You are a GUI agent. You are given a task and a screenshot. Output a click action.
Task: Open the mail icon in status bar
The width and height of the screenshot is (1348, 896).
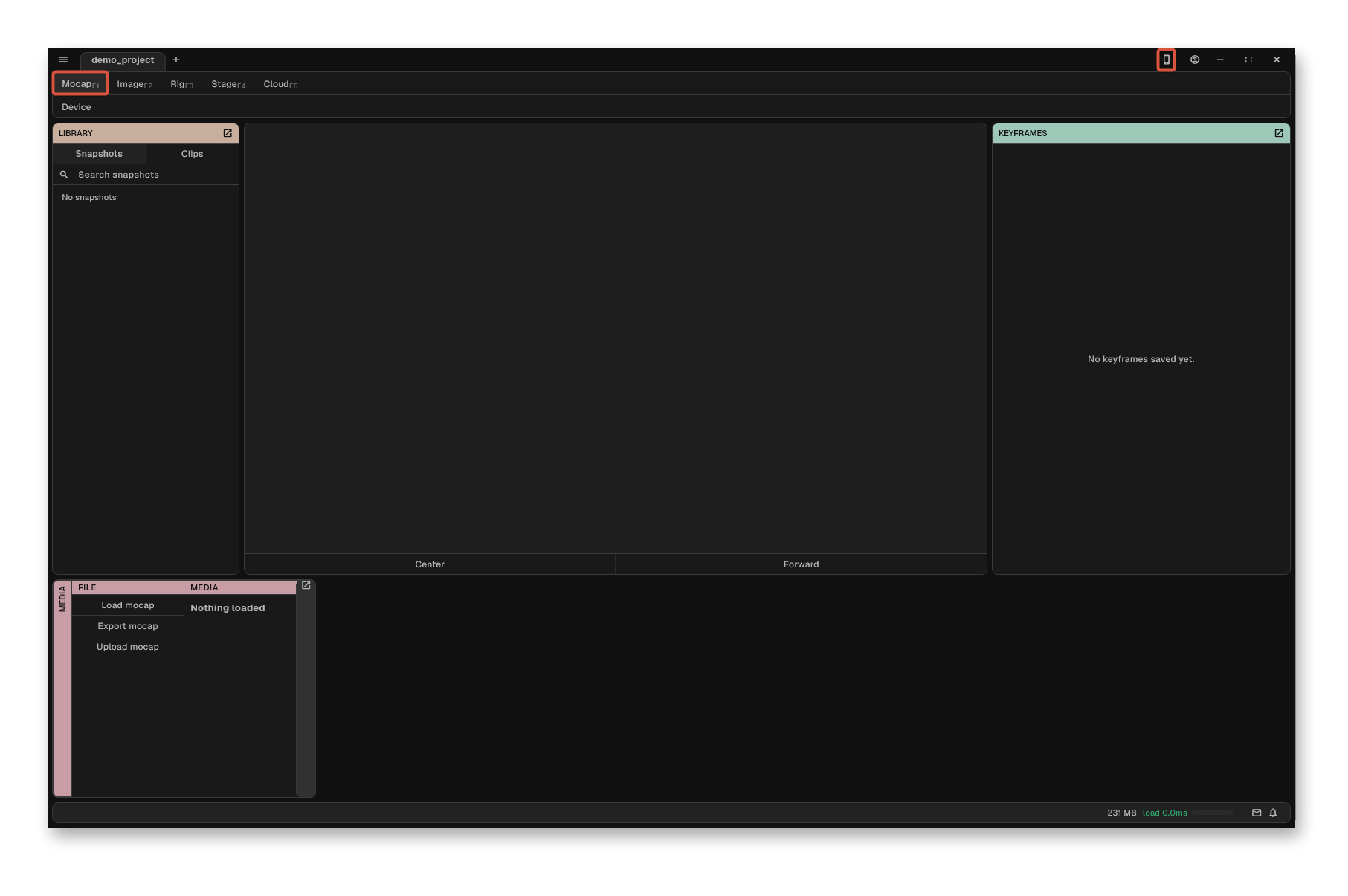pyautogui.click(x=1257, y=813)
